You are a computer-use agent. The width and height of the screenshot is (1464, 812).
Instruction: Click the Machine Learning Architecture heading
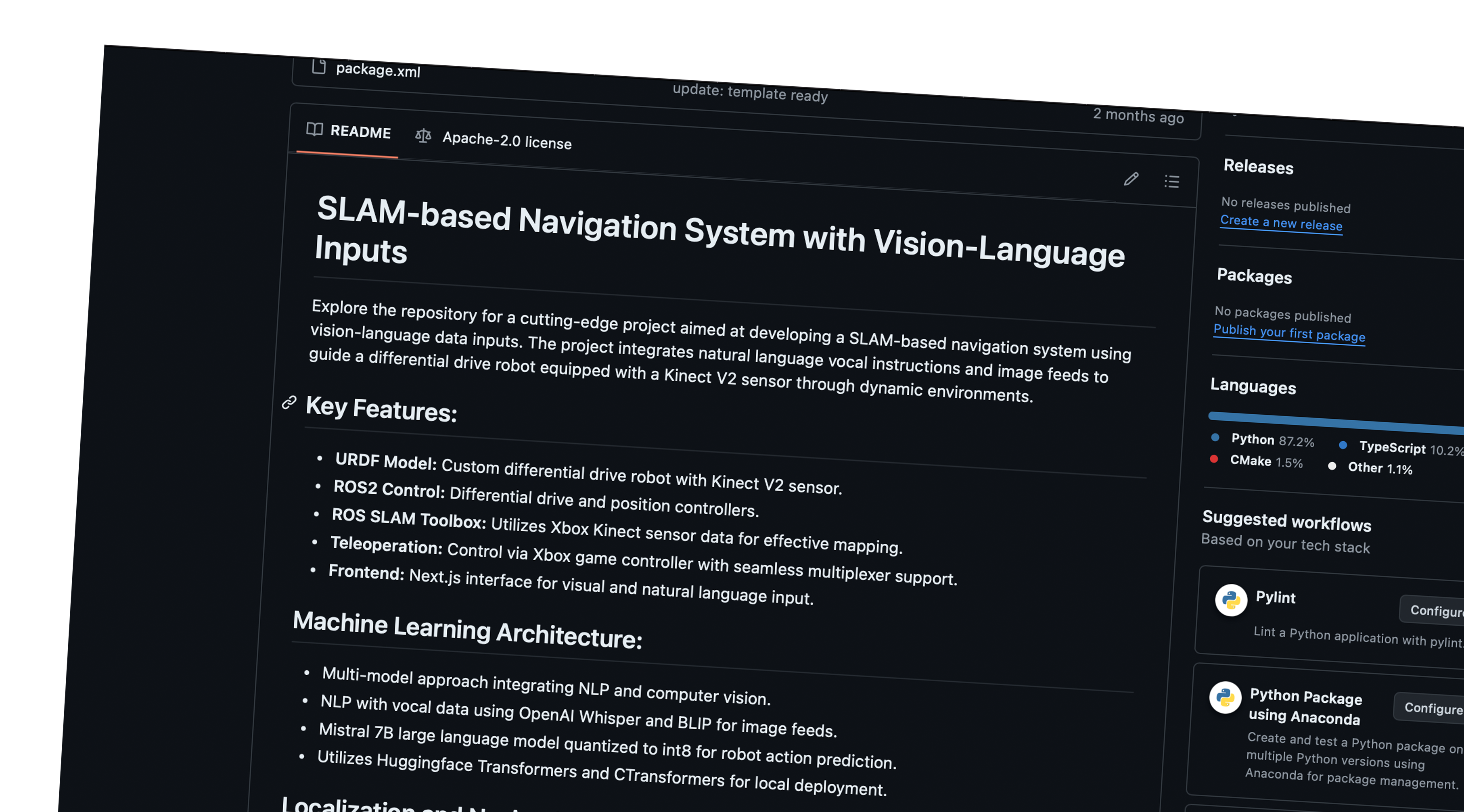point(468,630)
